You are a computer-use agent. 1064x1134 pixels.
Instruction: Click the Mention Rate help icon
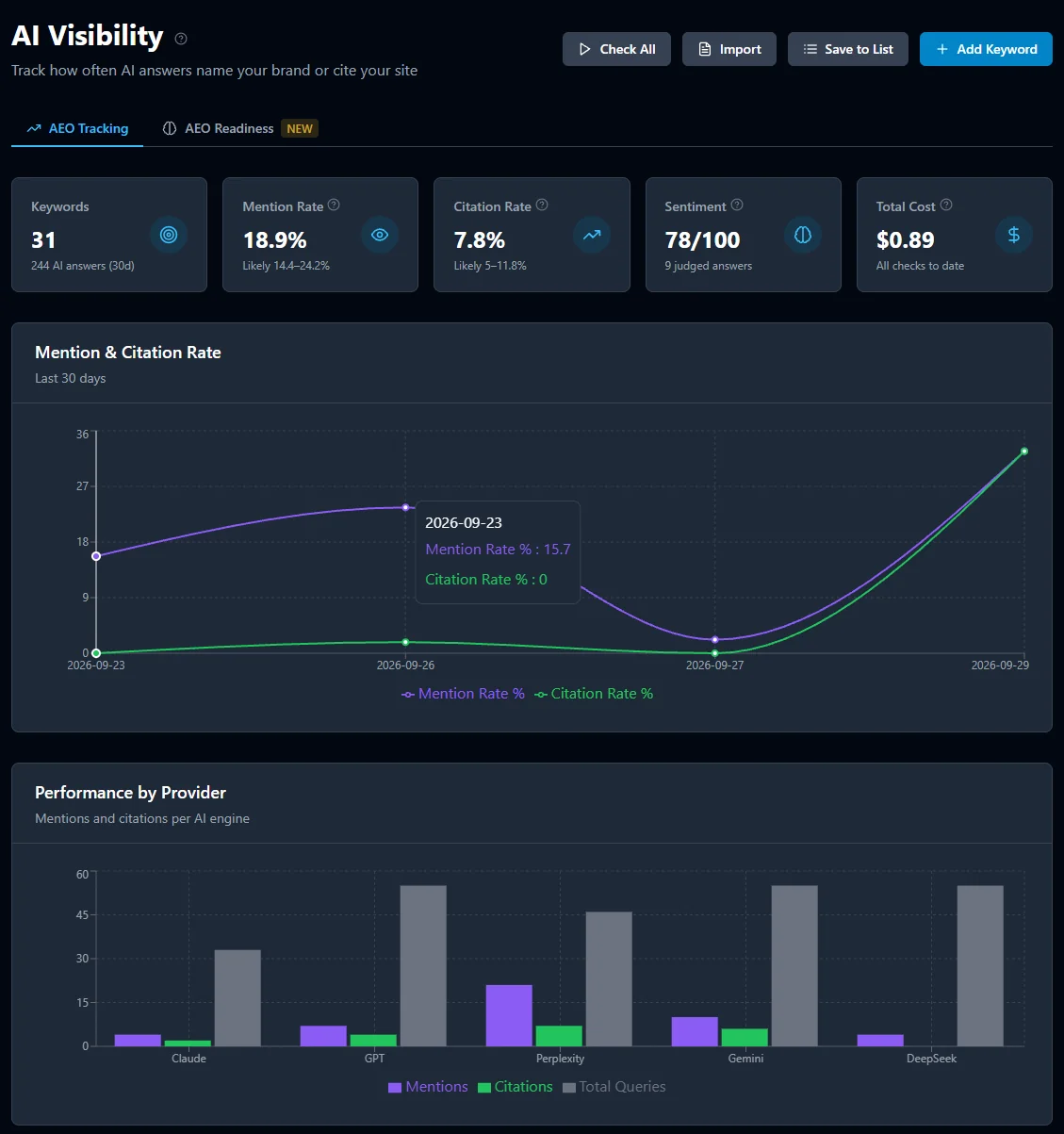(x=334, y=205)
